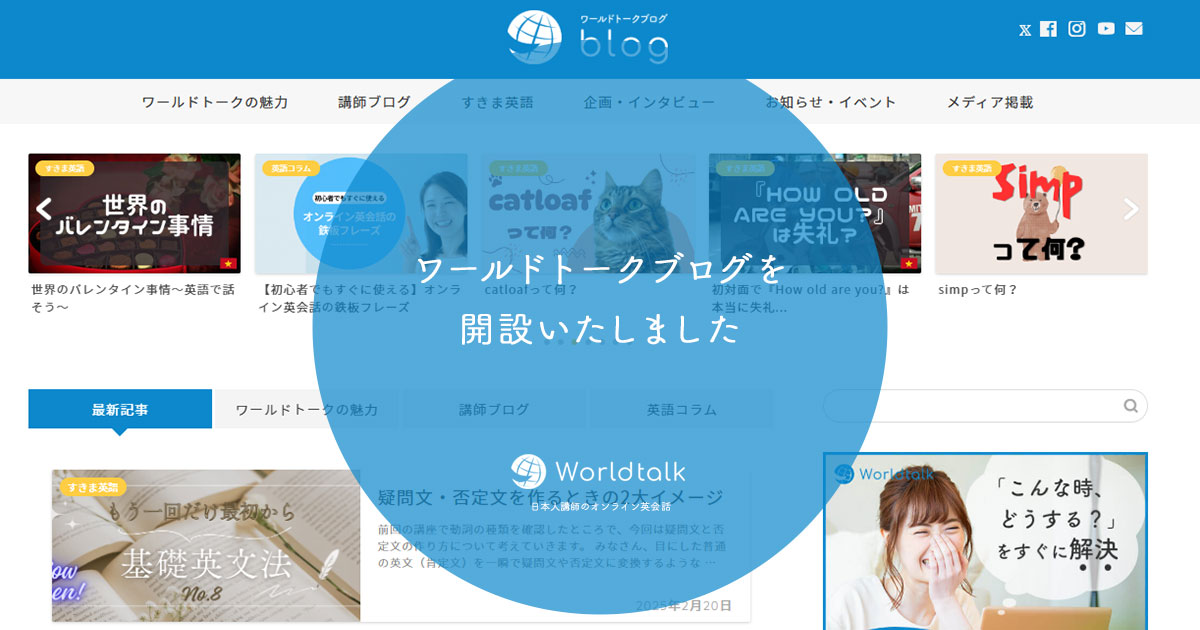Open 疑問文・否定文 article title link
The width and height of the screenshot is (1200, 630).
point(551,497)
